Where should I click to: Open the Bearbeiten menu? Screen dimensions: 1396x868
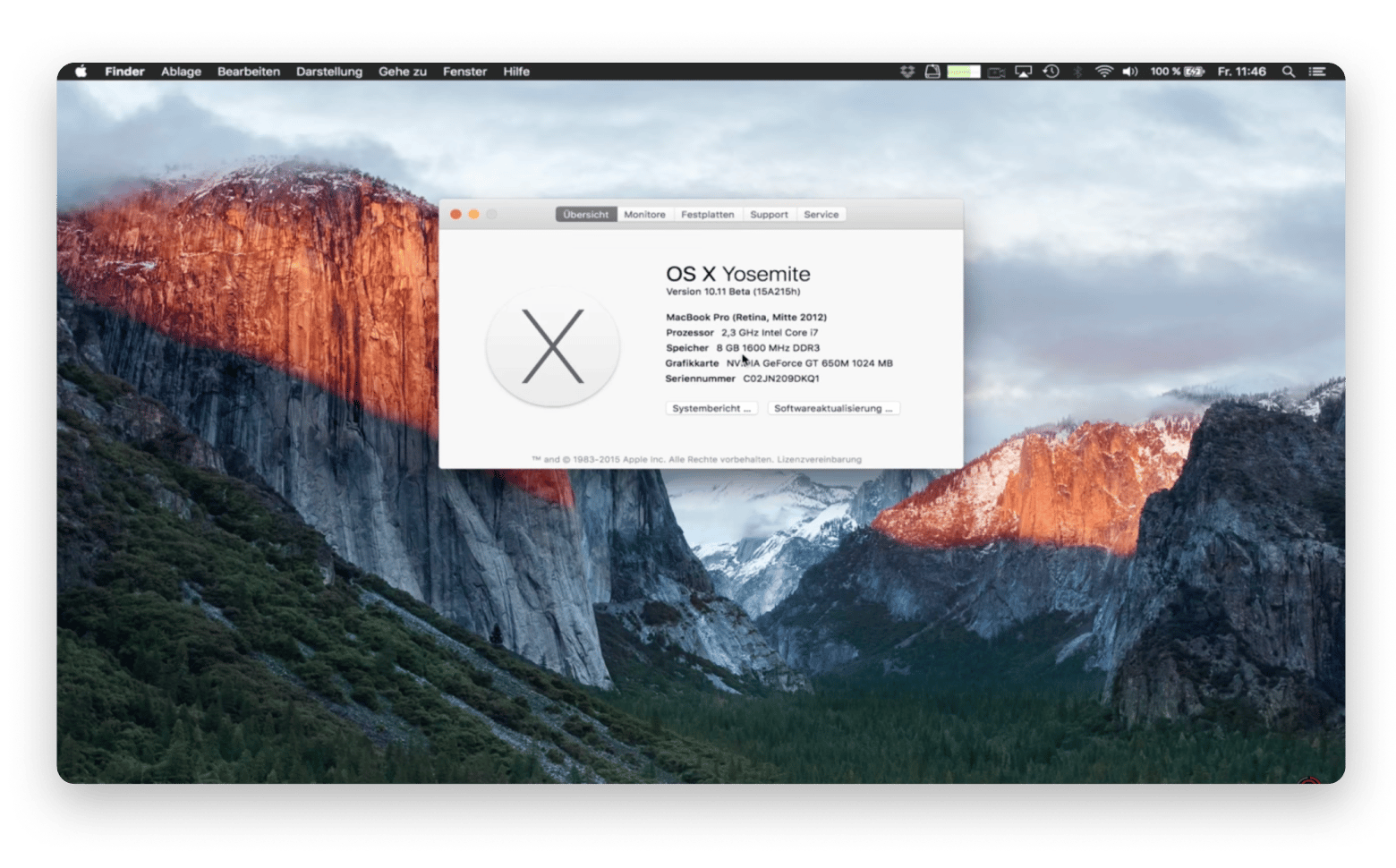(249, 72)
